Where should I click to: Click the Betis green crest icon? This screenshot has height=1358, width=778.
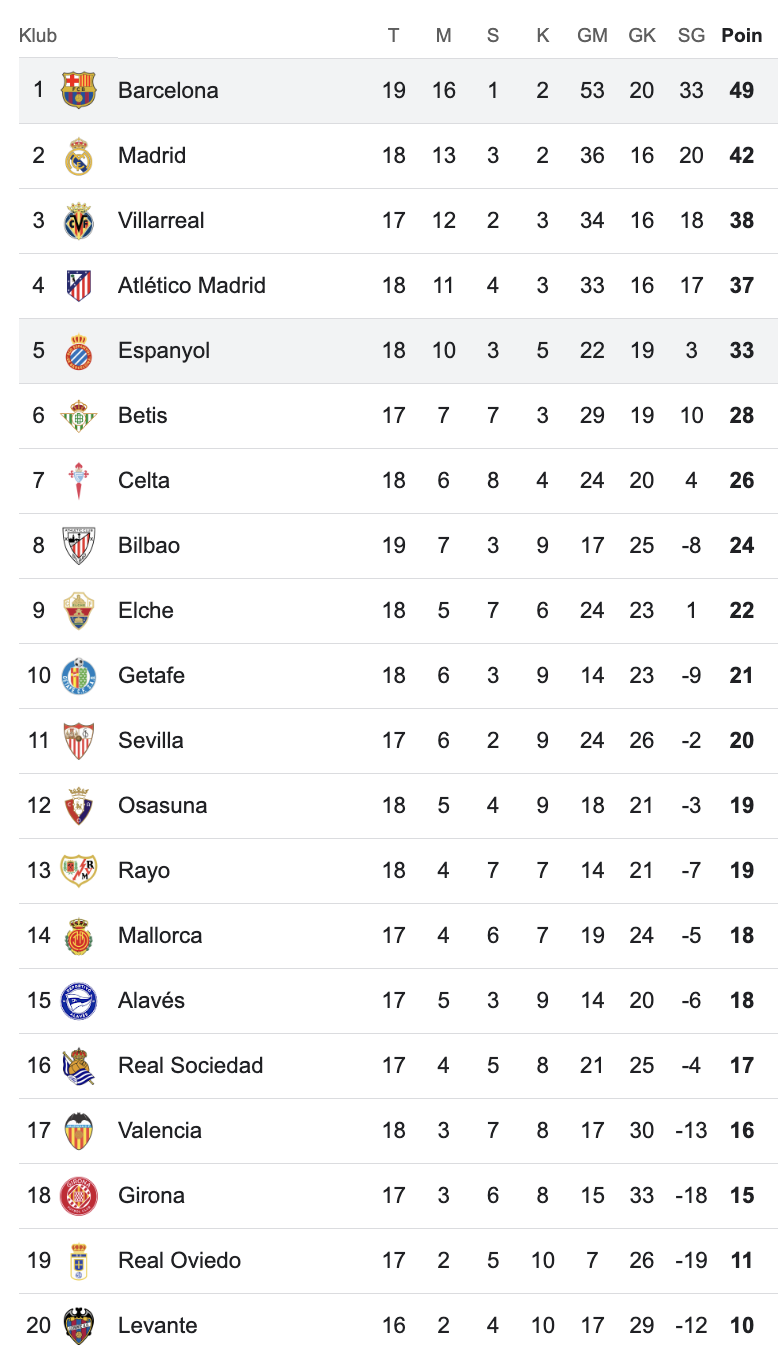[x=79, y=416]
